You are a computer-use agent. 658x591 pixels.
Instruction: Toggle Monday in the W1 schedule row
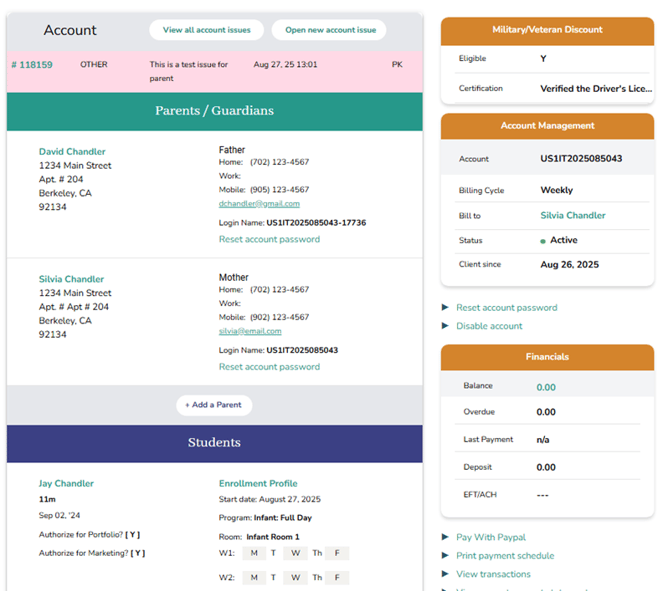click(255, 552)
